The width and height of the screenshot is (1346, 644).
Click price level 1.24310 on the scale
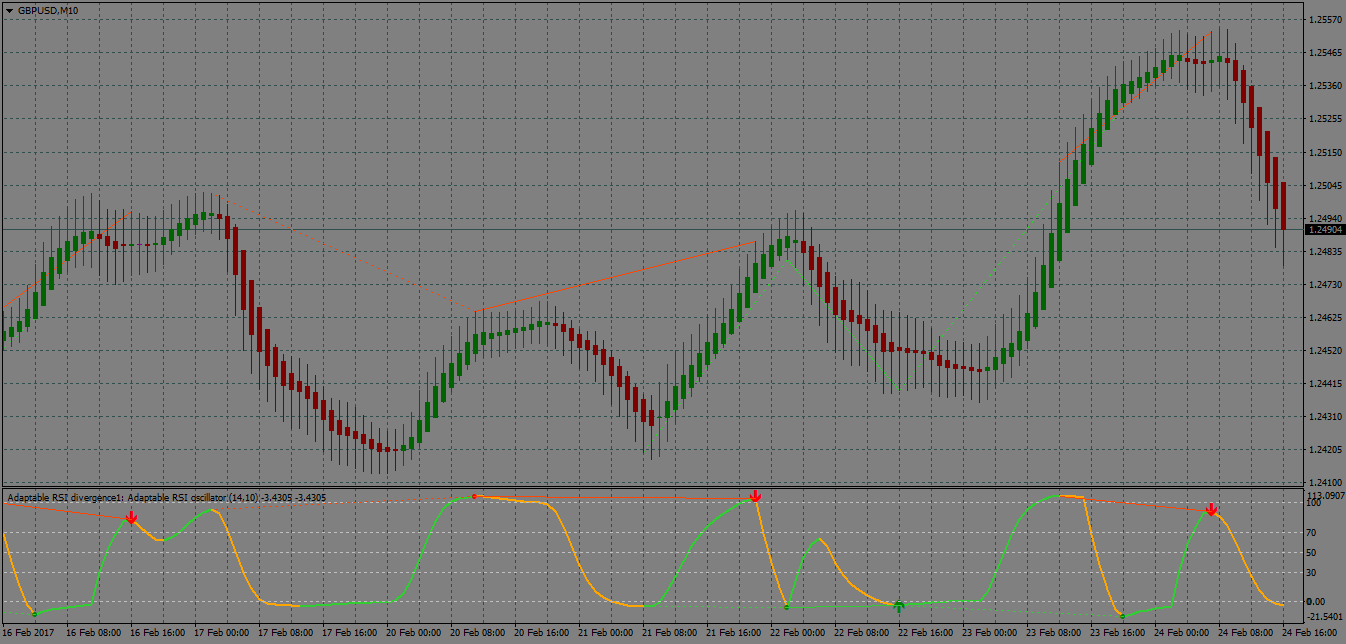click(x=1325, y=416)
